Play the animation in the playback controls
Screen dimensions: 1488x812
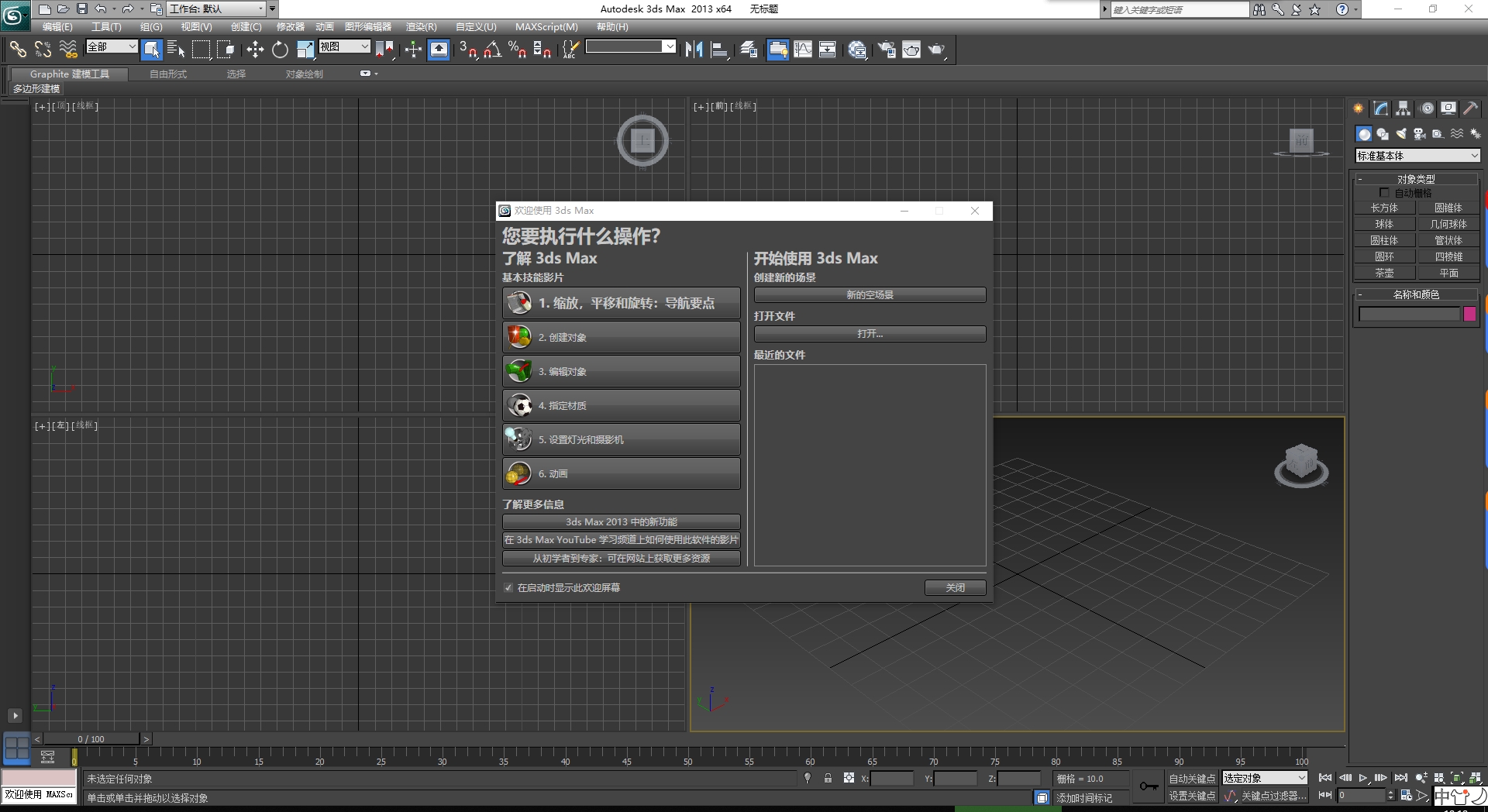tap(1362, 778)
